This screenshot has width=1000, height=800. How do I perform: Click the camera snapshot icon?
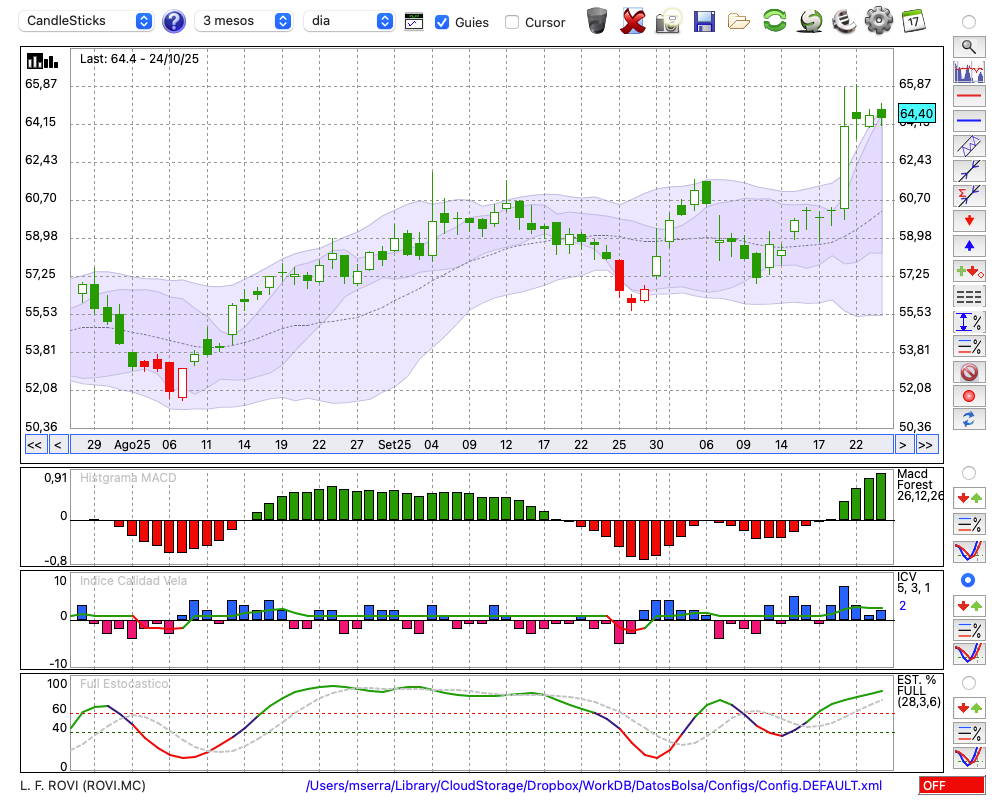[668, 21]
